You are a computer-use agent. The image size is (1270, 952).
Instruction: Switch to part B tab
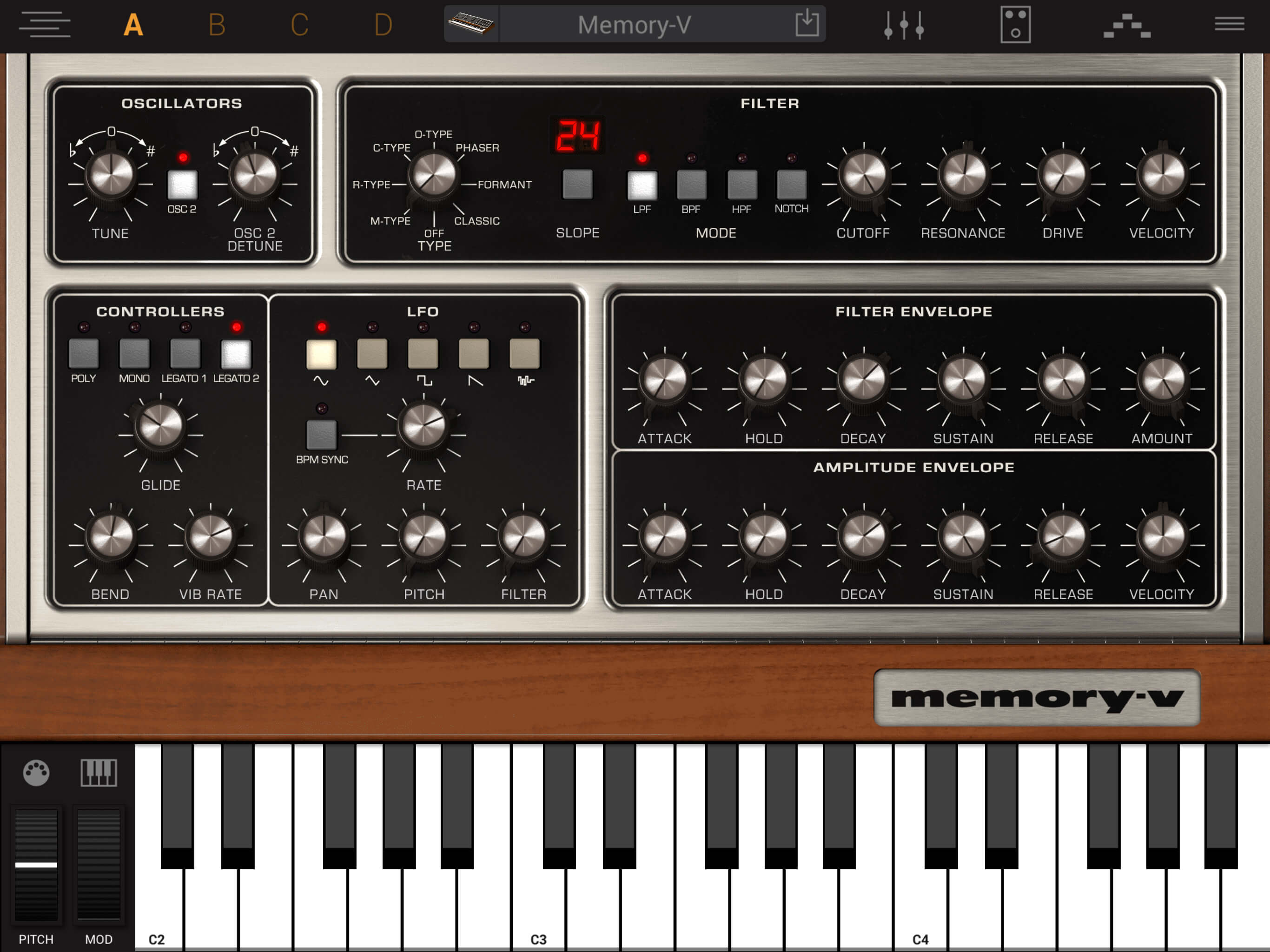point(217,25)
